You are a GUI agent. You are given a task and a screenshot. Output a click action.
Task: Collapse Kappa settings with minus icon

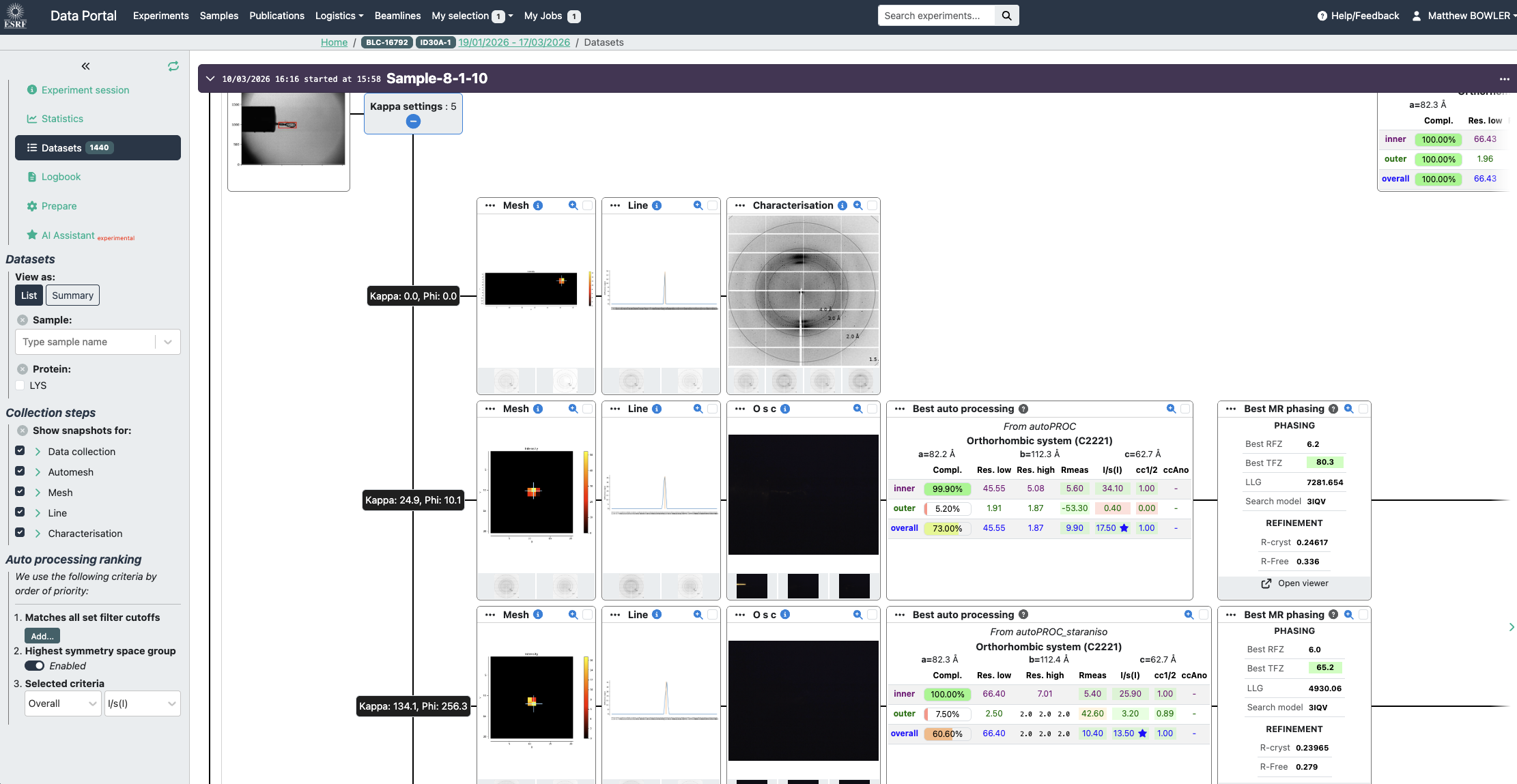[413, 121]
